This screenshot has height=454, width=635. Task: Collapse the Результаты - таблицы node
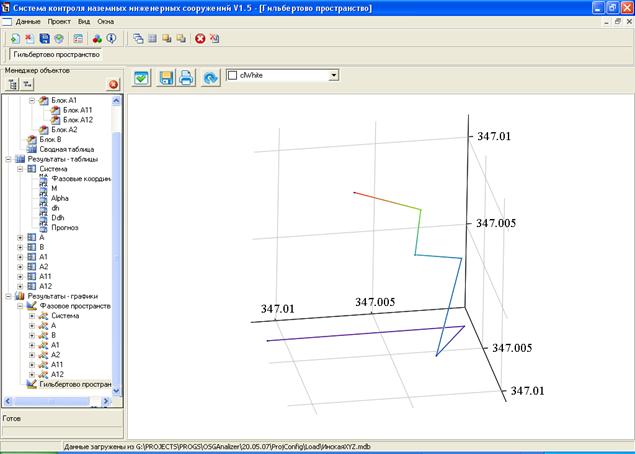[8, 159]
